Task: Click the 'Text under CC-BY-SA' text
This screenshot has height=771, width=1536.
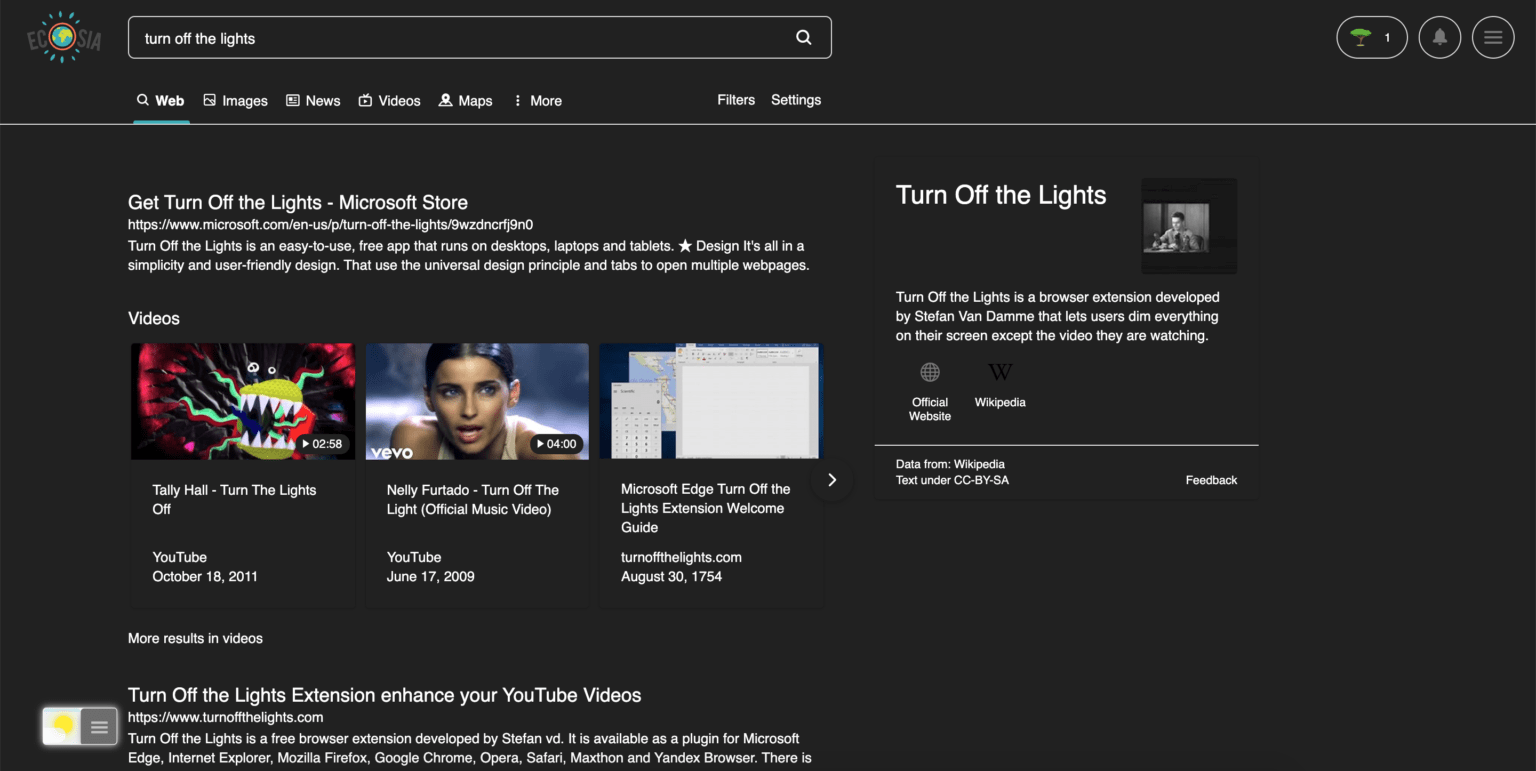Action: tap(952, 480)
